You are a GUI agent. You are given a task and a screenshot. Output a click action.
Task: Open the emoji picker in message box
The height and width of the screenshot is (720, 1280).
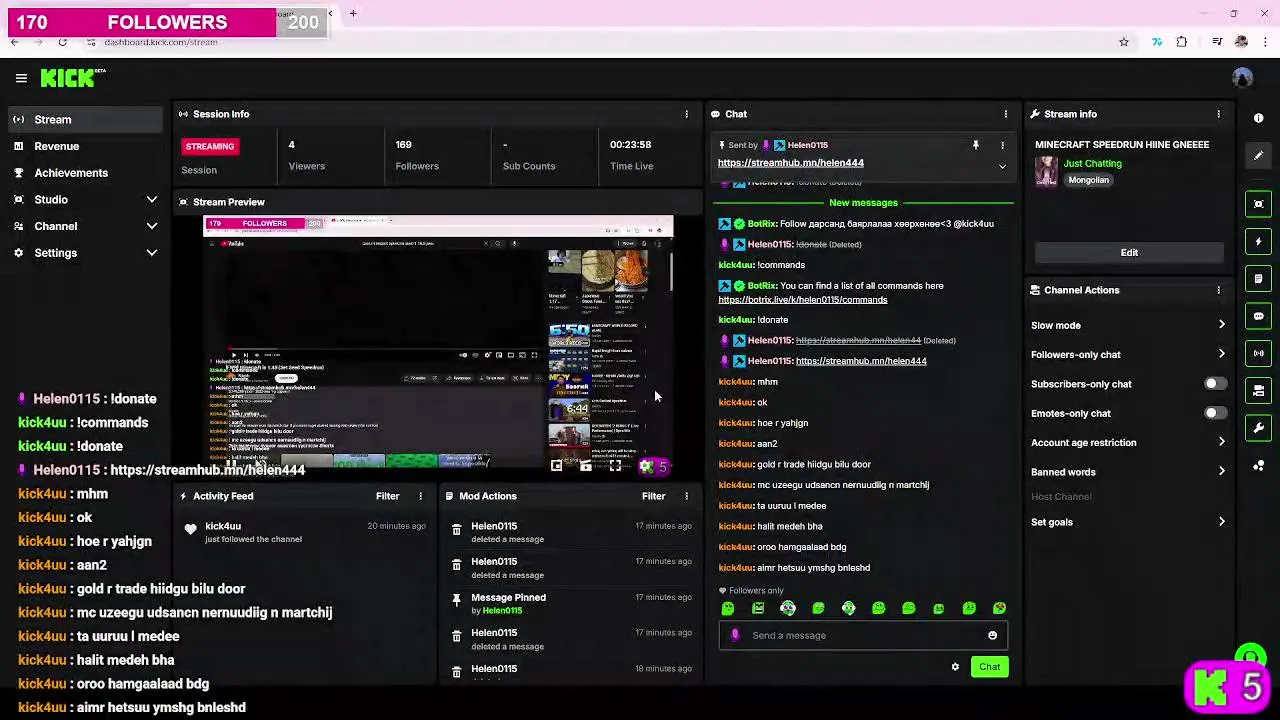click(x=992, y=635)
